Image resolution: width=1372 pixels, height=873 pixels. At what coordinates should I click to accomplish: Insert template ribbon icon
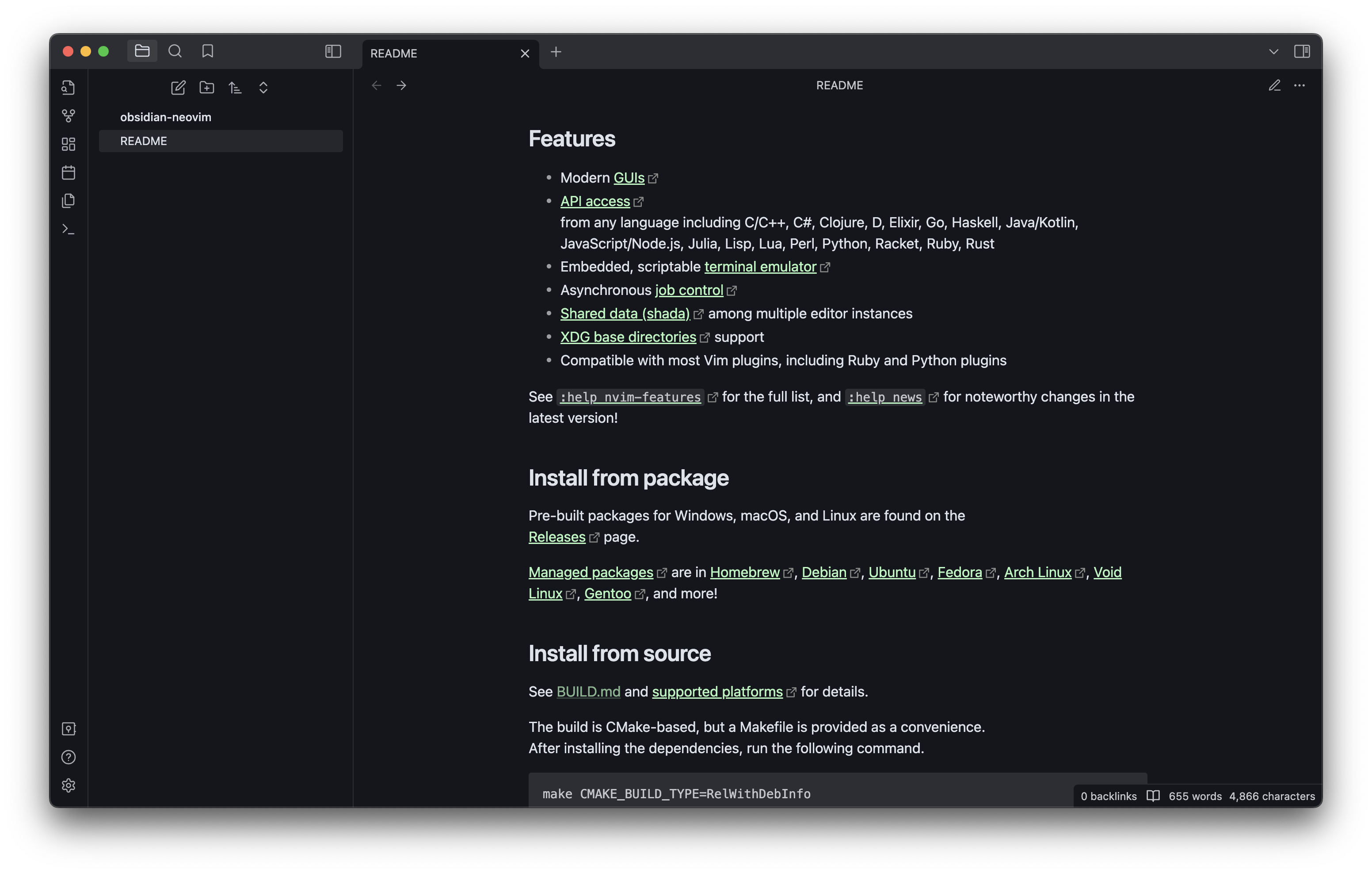69,201
